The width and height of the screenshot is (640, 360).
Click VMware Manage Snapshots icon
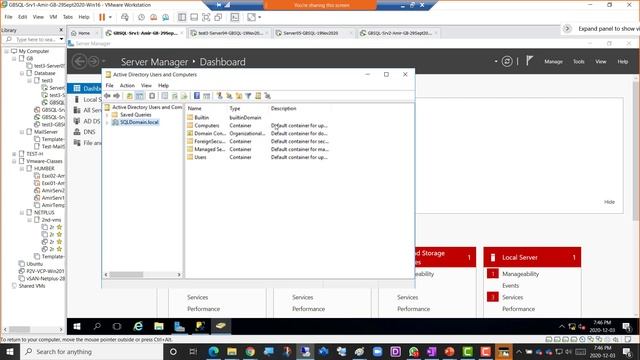pos(166,17)
